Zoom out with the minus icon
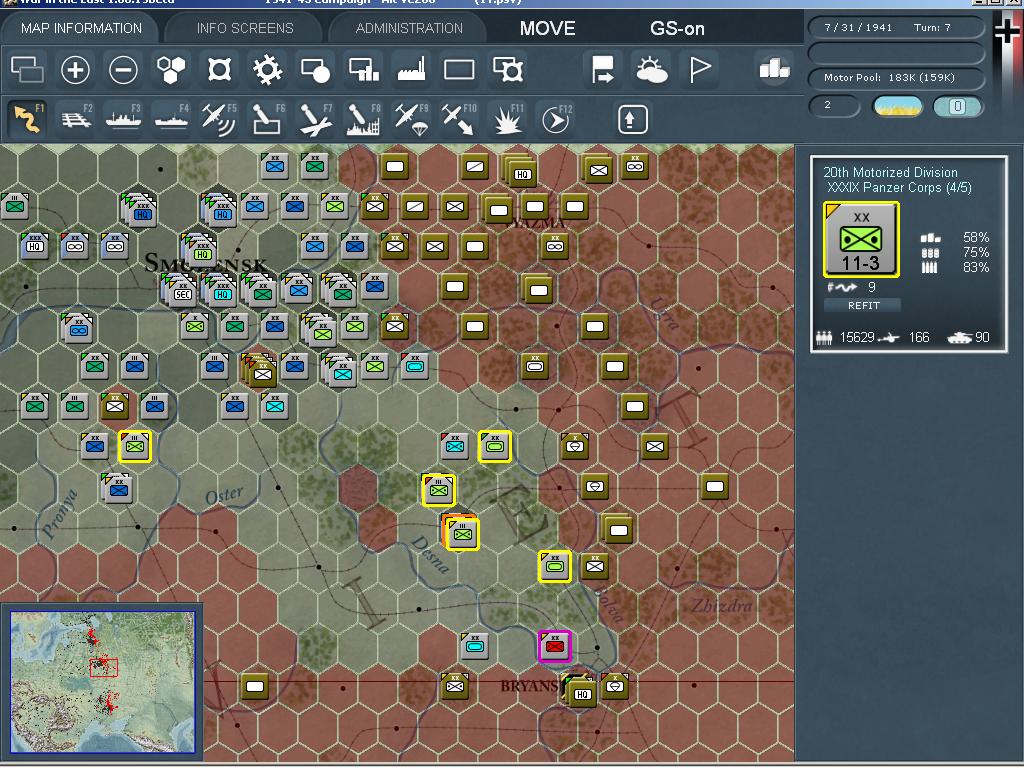The width and height of the screenshot is (1024, 768). pyautogui.click(x=123, y=69)
